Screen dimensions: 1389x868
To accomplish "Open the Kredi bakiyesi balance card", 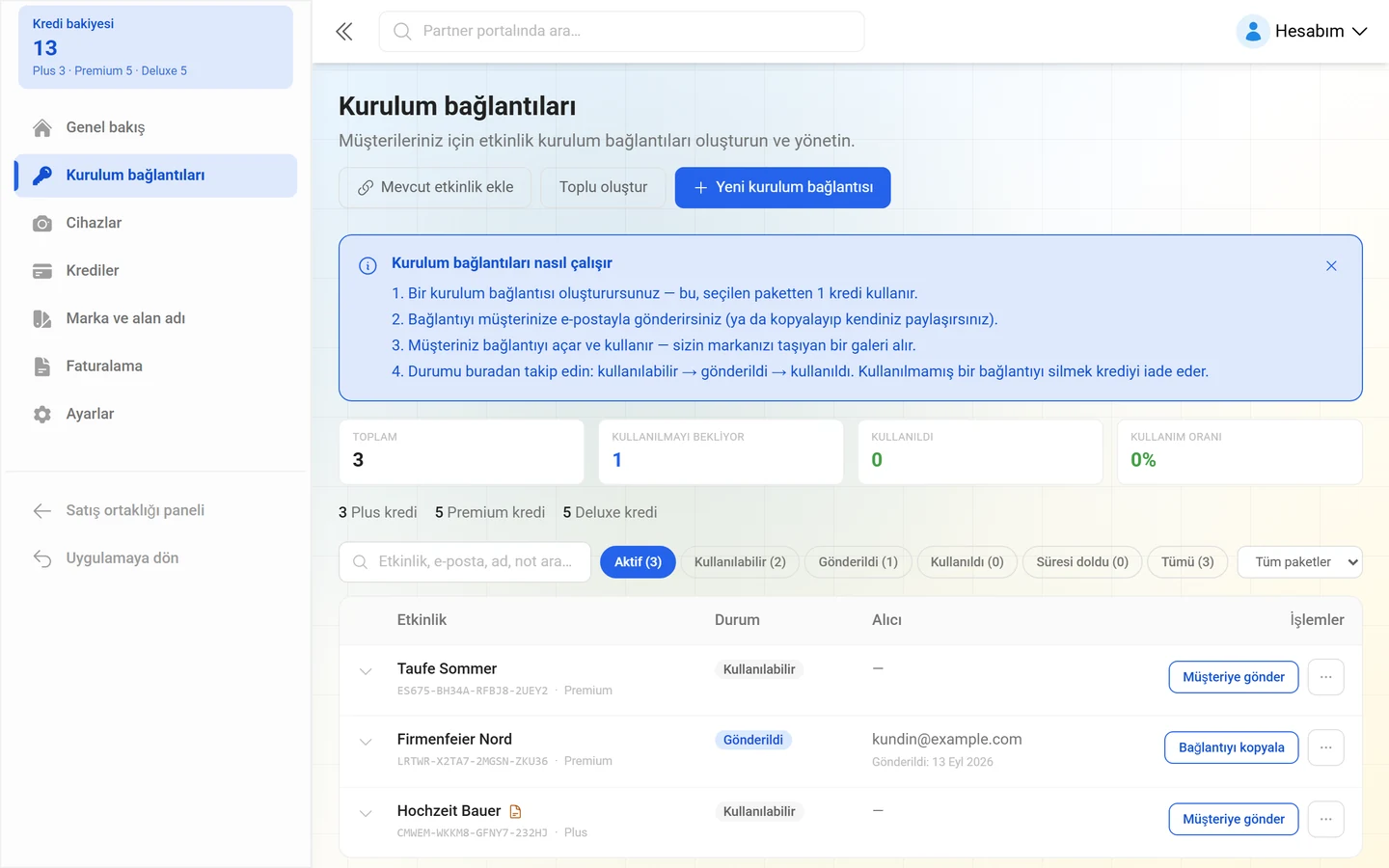I will click(155, 47).
